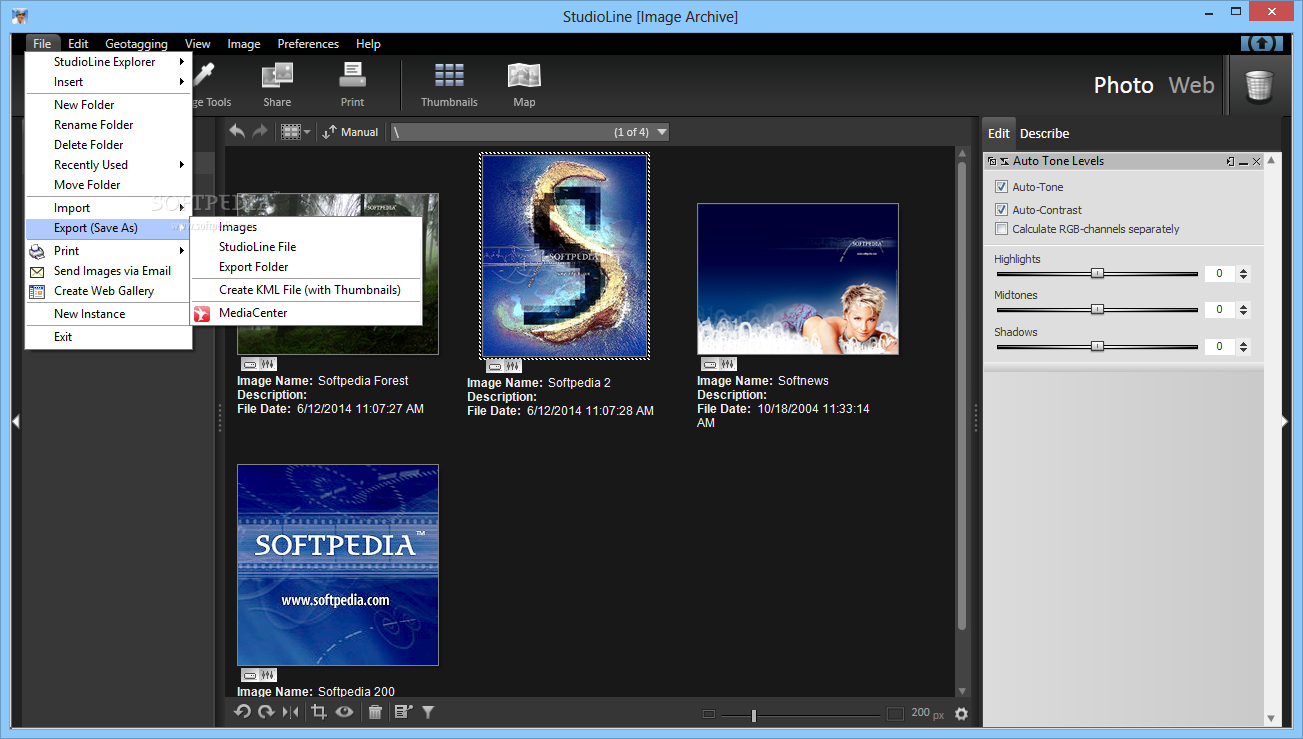Disable the Auto-Contrast checkbox

[x=1001, y=210]
